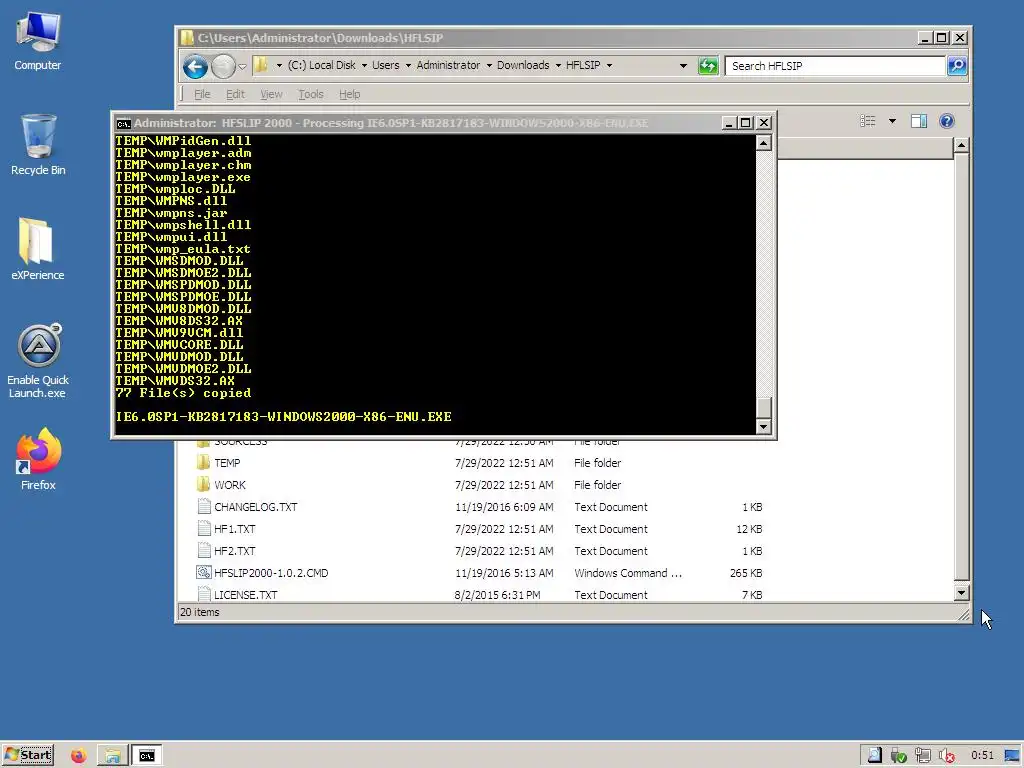Click the Search HFLSIP input field
The image size is (1024, 768).
click(835, 66)
